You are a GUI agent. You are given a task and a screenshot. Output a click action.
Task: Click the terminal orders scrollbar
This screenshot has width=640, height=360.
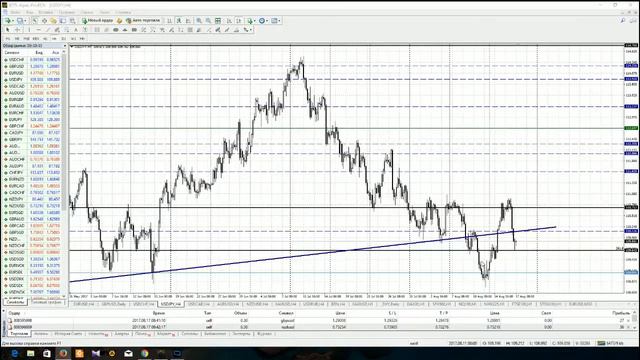pos(634,320)
